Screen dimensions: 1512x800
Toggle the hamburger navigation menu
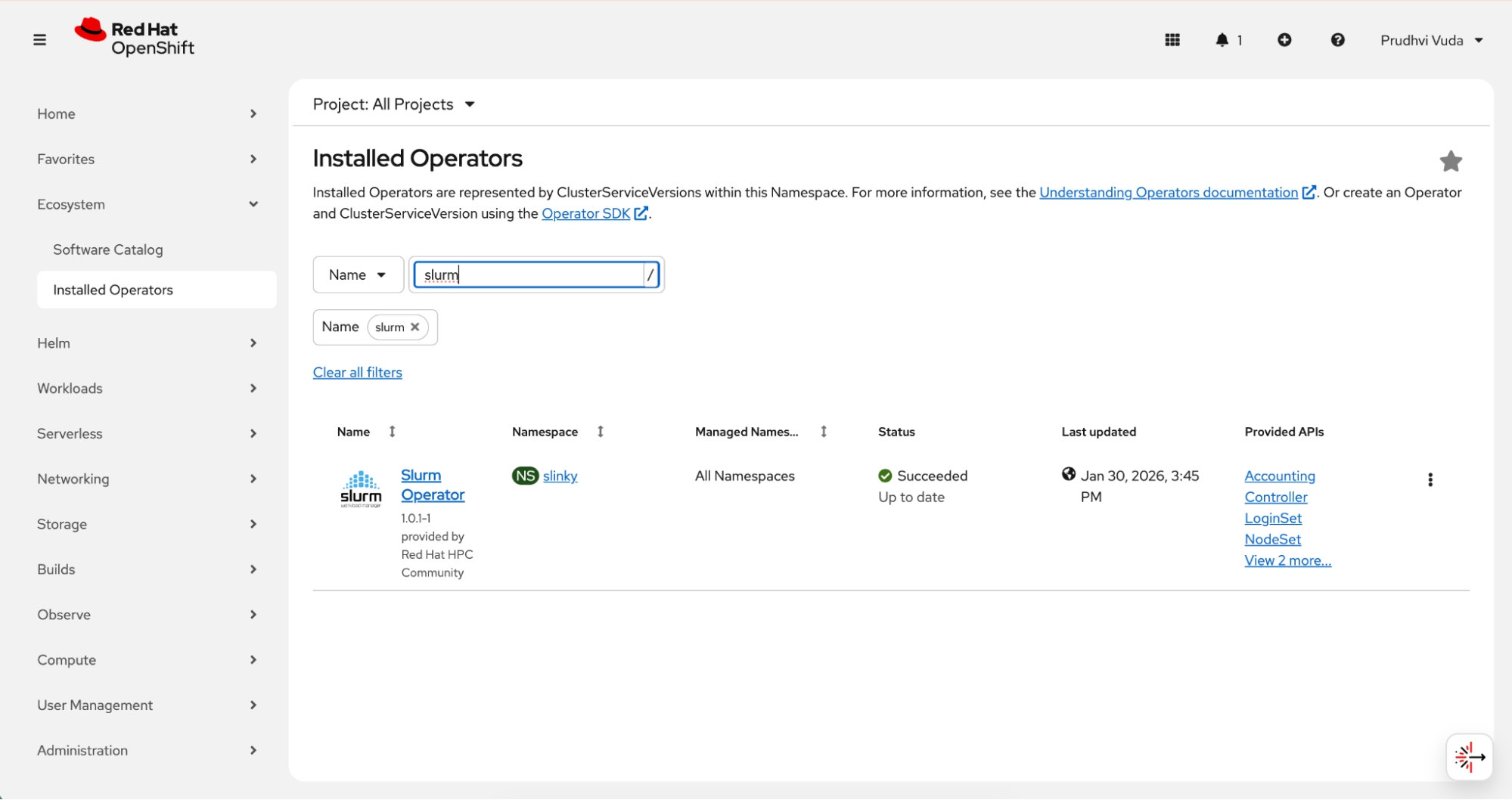[39, 40]
